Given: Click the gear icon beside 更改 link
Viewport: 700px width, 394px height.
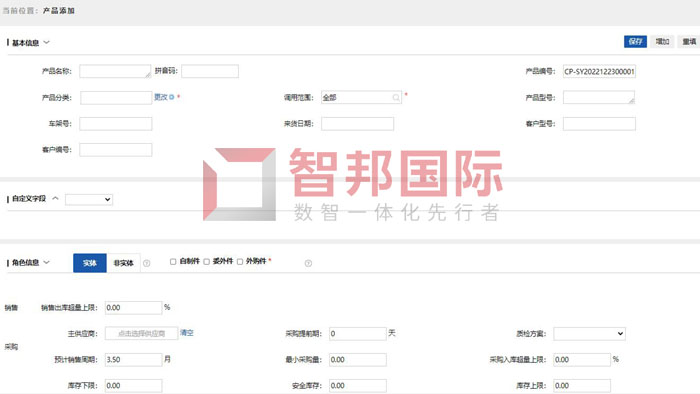Looking at the screenshot, I should tap(172, 97).
